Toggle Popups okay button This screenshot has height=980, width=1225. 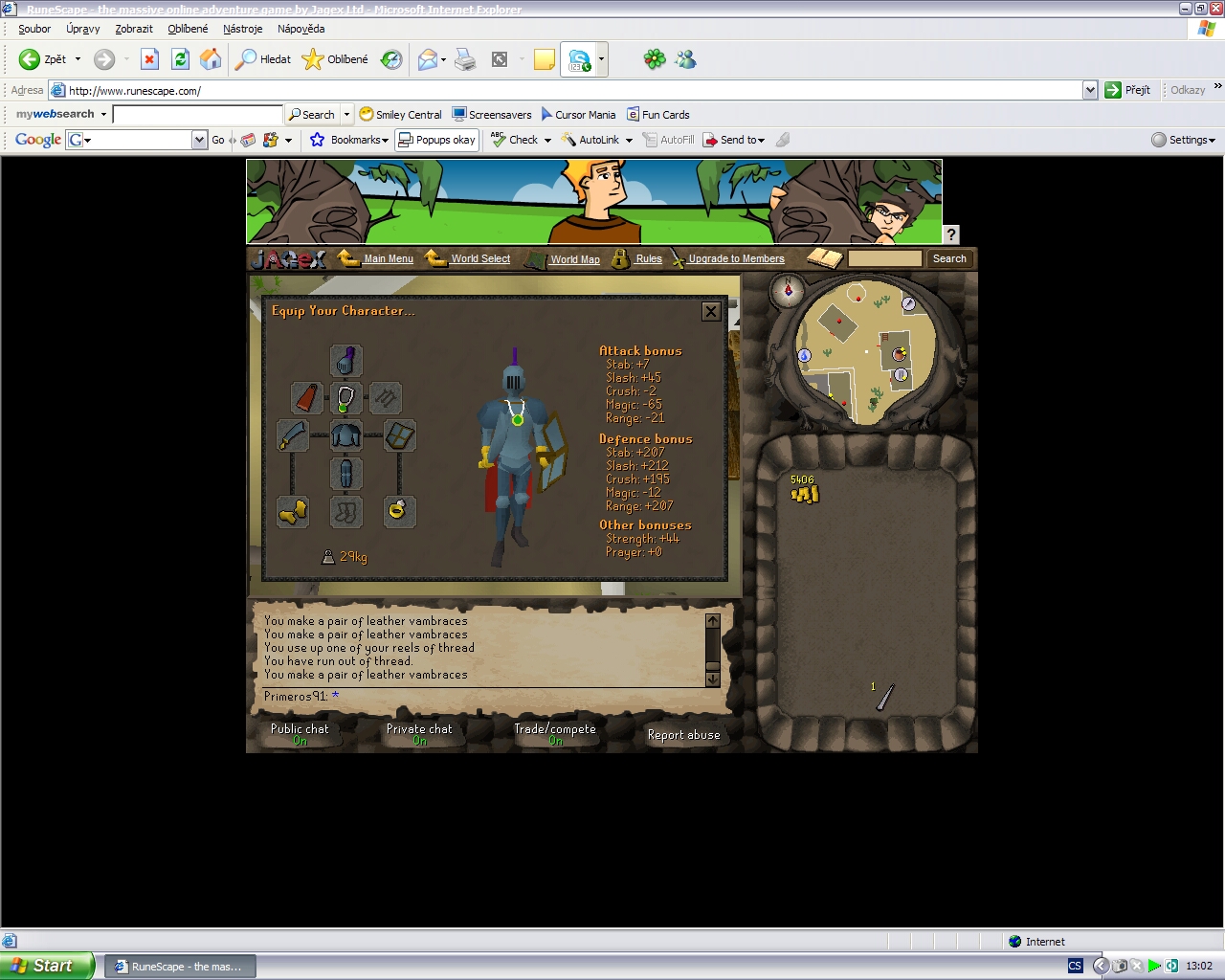tap(436, 140)
